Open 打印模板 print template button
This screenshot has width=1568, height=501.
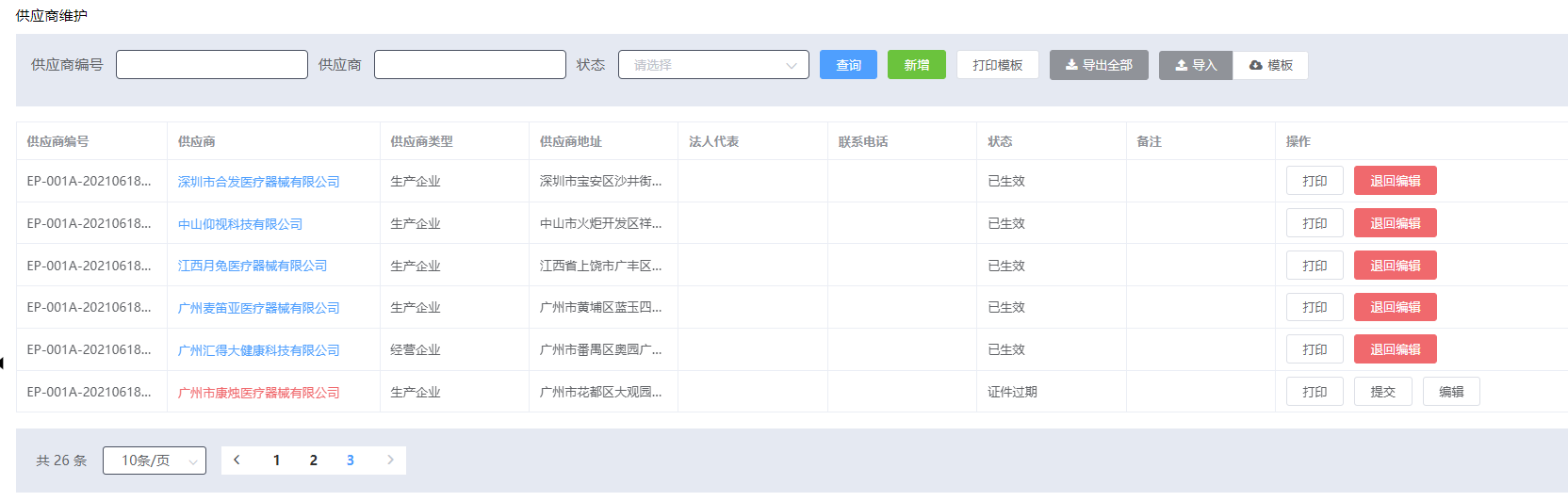tap(997, 65)
